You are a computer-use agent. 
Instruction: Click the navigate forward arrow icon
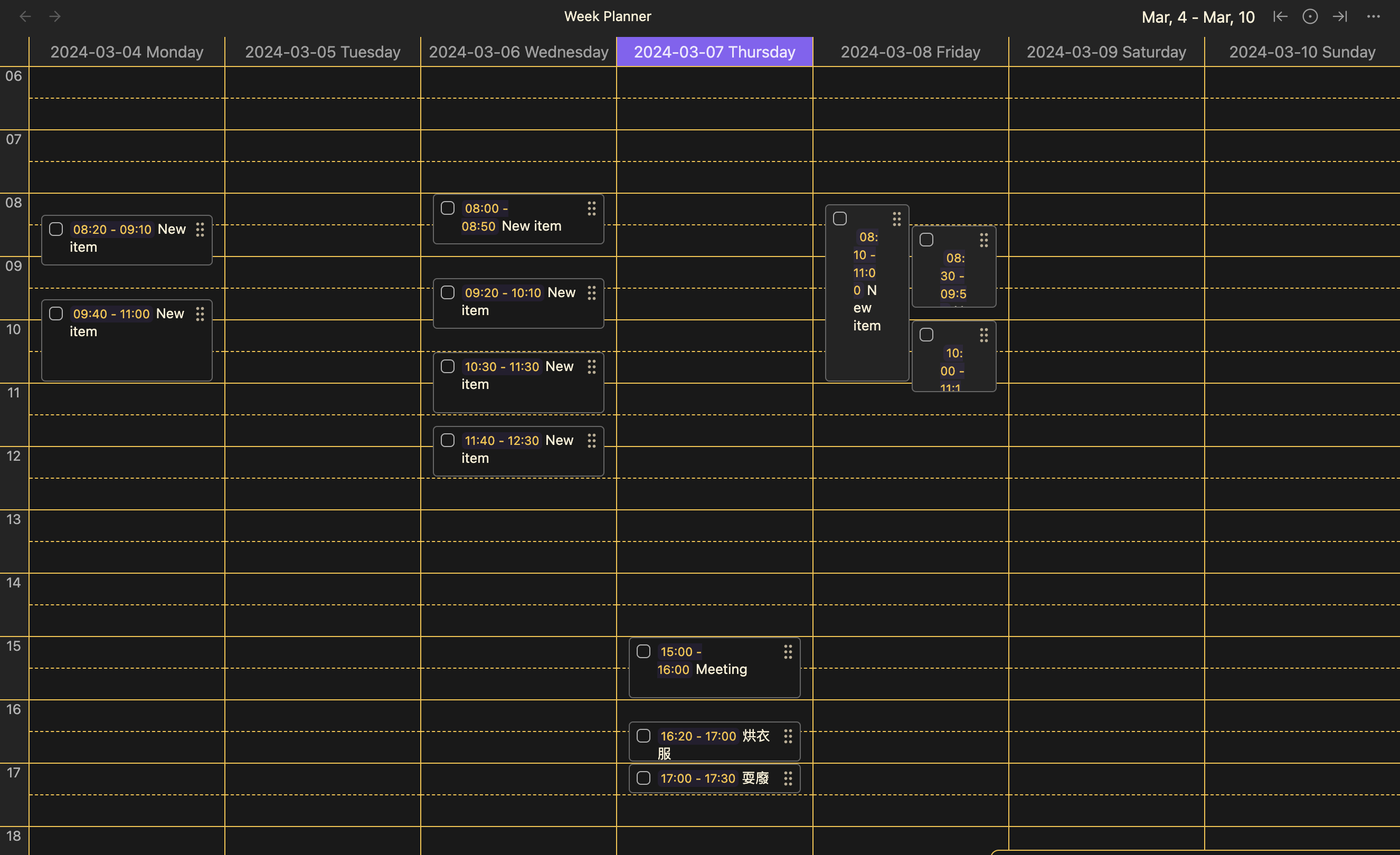coord(54,16)
